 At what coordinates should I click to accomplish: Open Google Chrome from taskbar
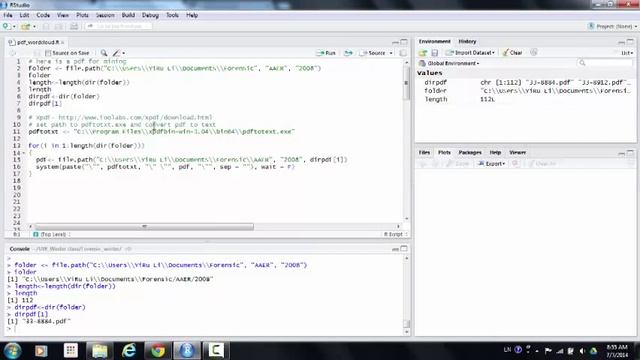158,351
